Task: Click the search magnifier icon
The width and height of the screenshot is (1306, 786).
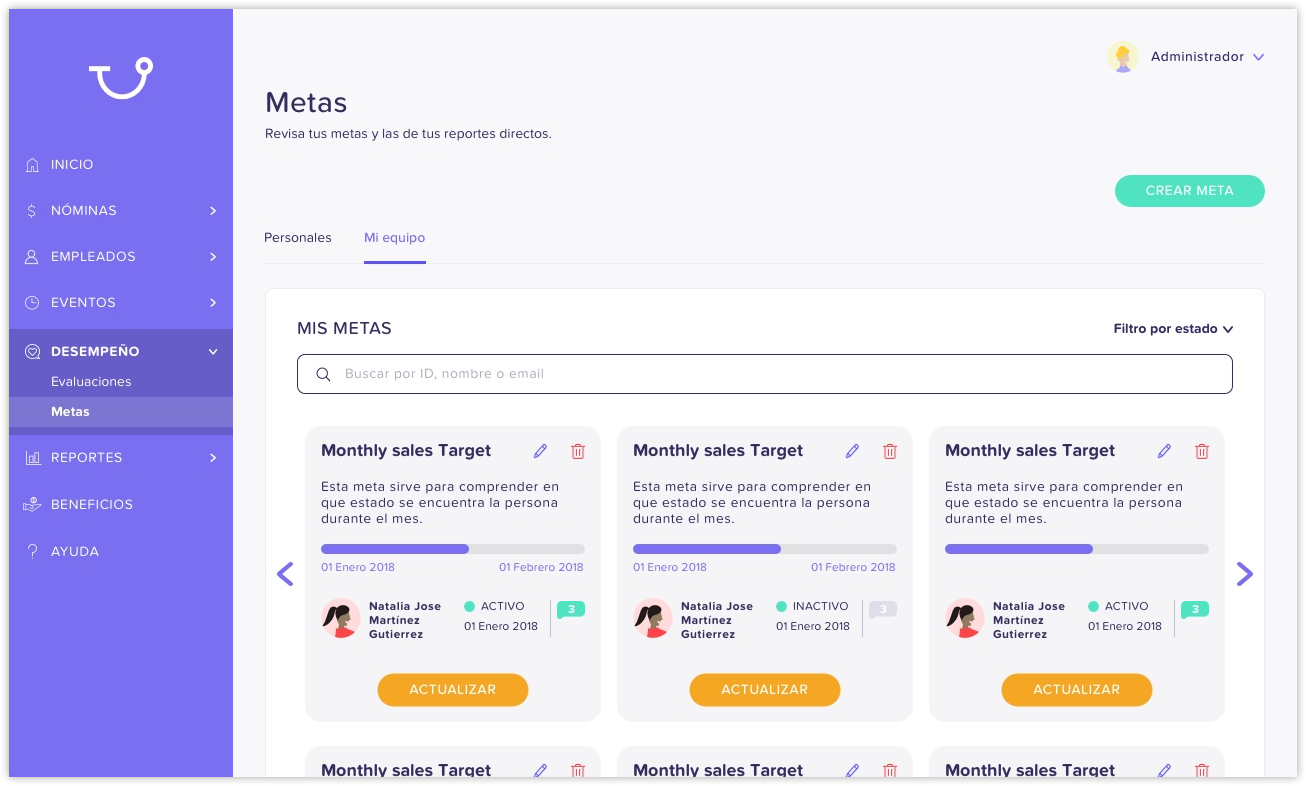Action: (323, 374)
